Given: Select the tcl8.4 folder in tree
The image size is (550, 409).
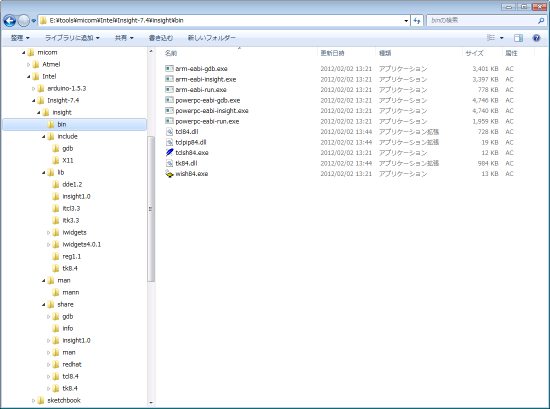Looking at the screenshot, I should [x=70, y=376].
